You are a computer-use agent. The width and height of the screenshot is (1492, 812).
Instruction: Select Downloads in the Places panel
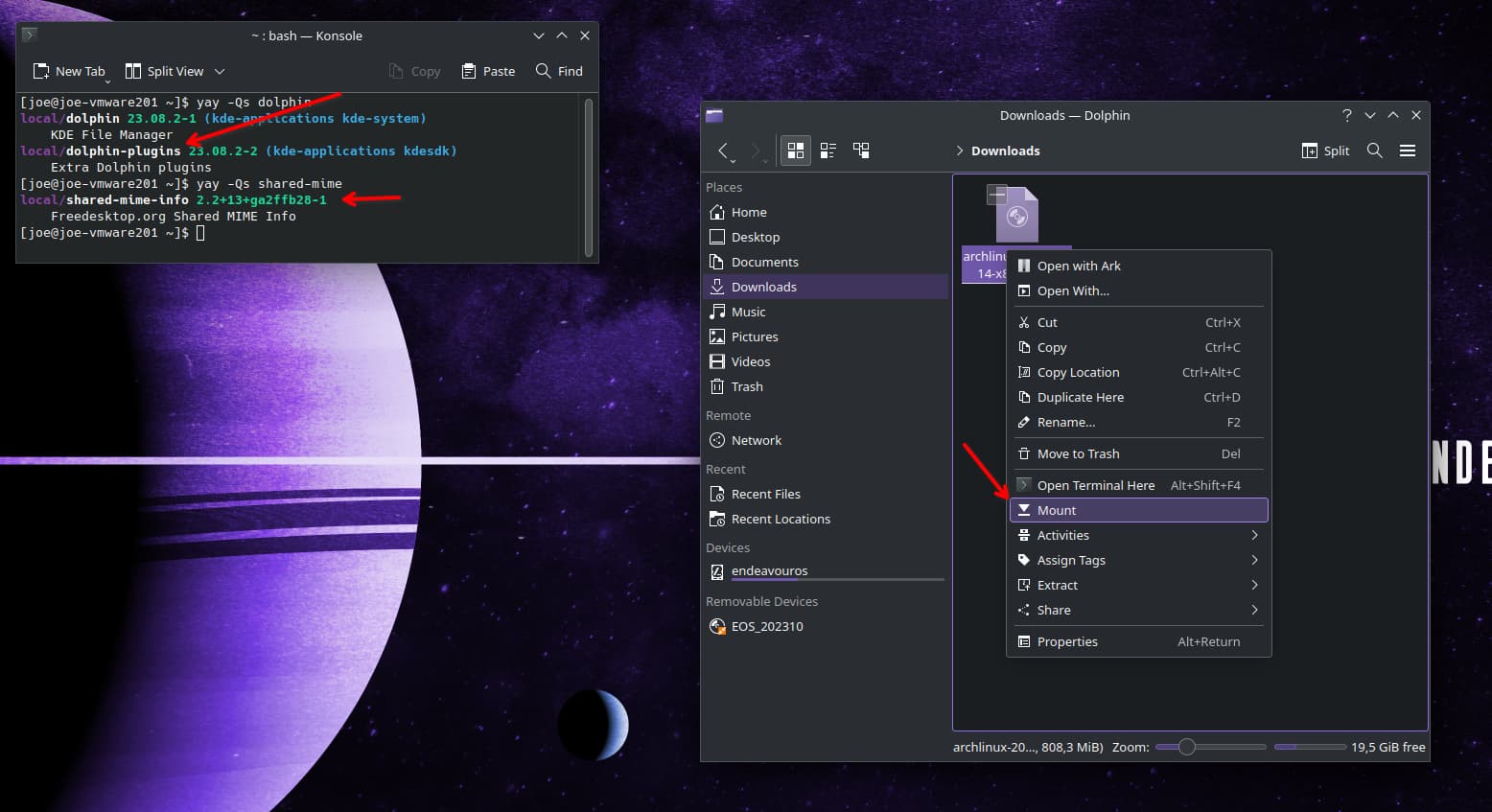click(x=827, y=287)
